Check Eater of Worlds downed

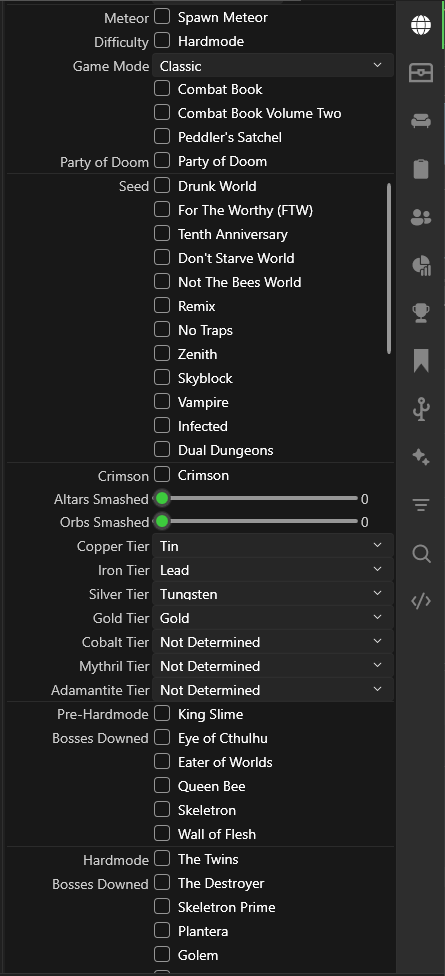coord(162,761)
